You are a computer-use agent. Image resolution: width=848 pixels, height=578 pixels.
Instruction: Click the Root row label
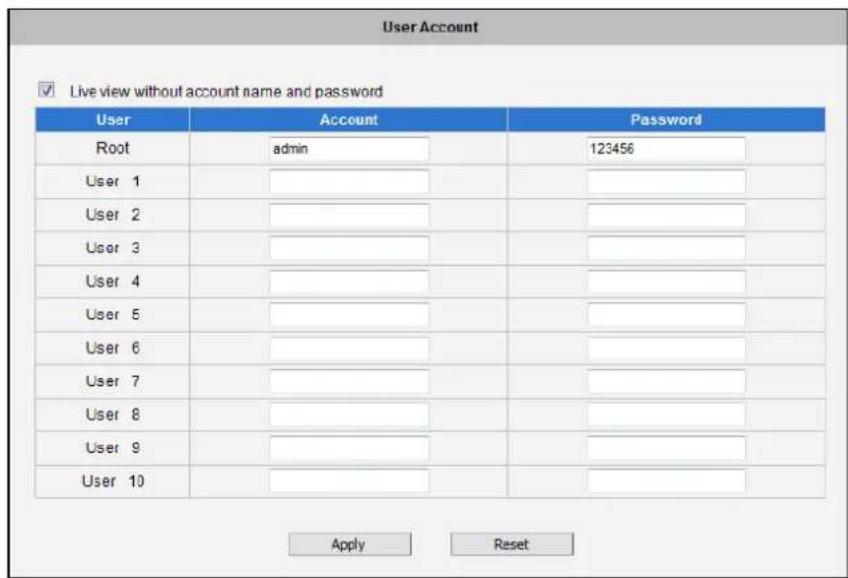[x=112, y=148]
